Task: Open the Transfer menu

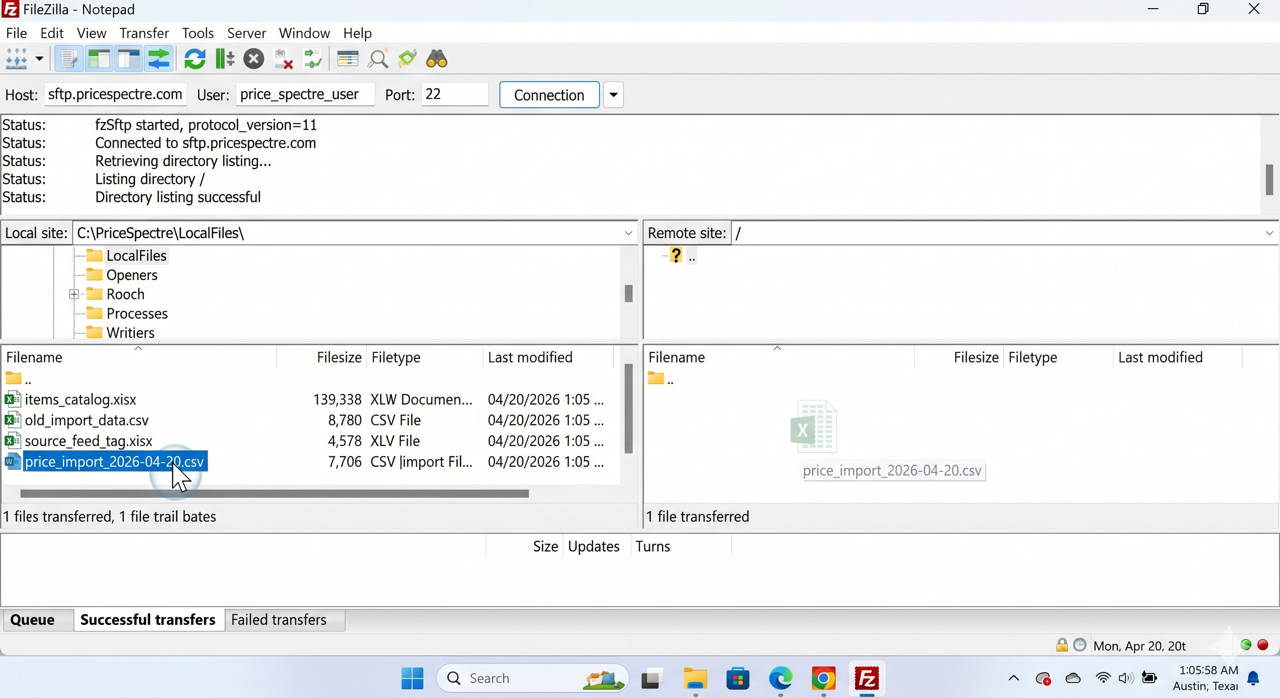Action: coord(143,33)
